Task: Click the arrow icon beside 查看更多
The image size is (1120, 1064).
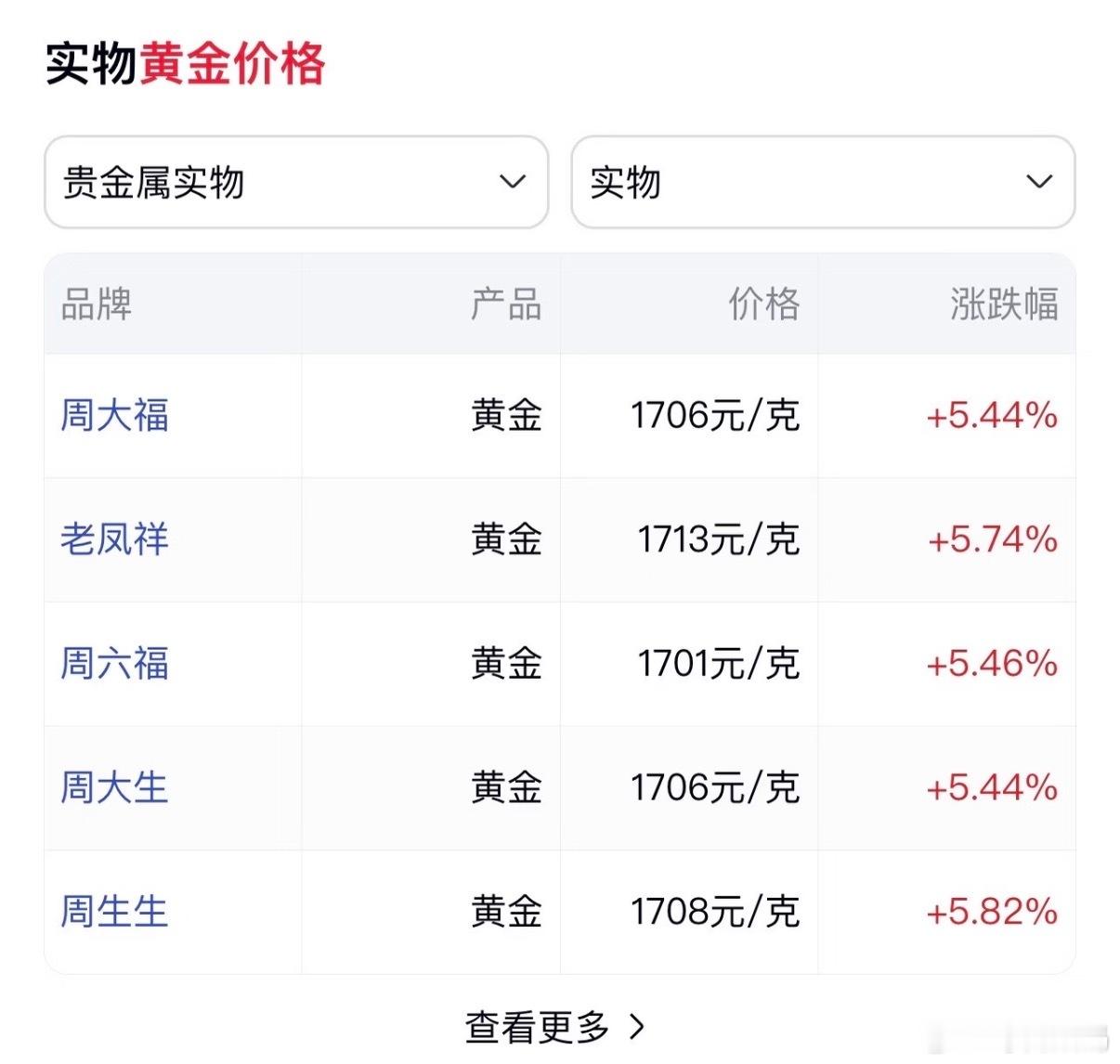Action: (637, 1027)
